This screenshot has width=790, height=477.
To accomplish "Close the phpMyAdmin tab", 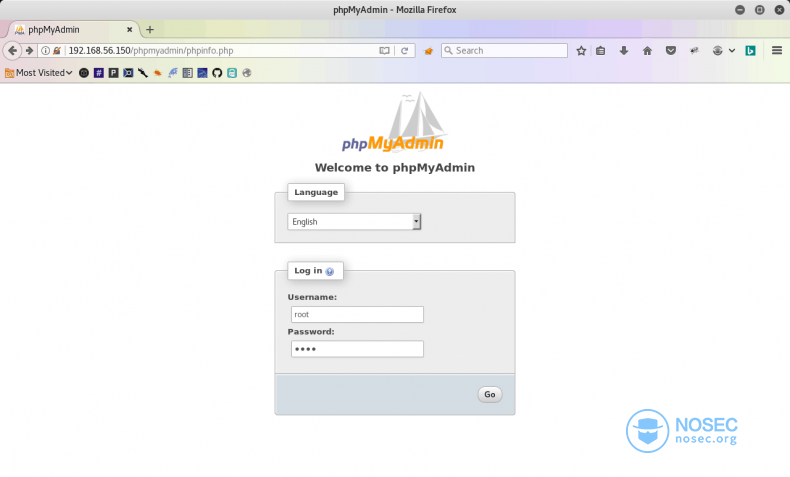I will 129,30.
